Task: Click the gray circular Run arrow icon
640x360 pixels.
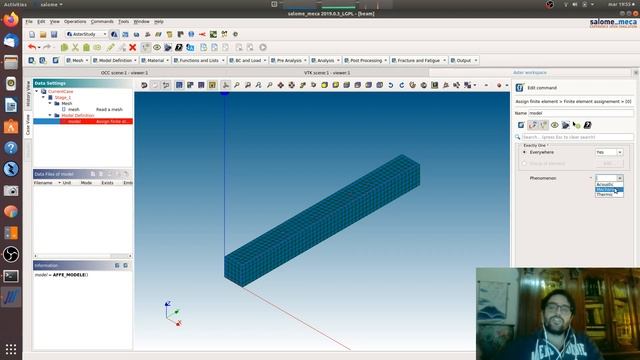Action: click(x=263, y=47)
